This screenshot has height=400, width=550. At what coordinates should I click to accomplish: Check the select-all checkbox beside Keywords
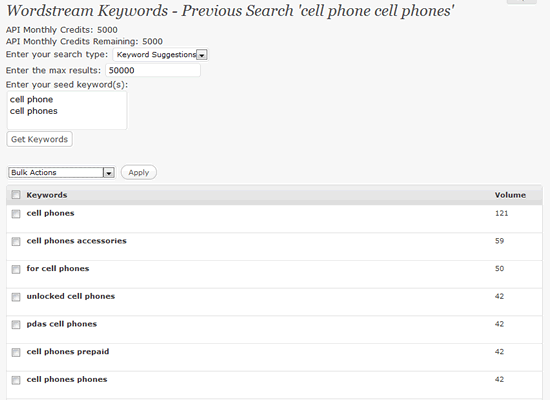coord(16,195)
